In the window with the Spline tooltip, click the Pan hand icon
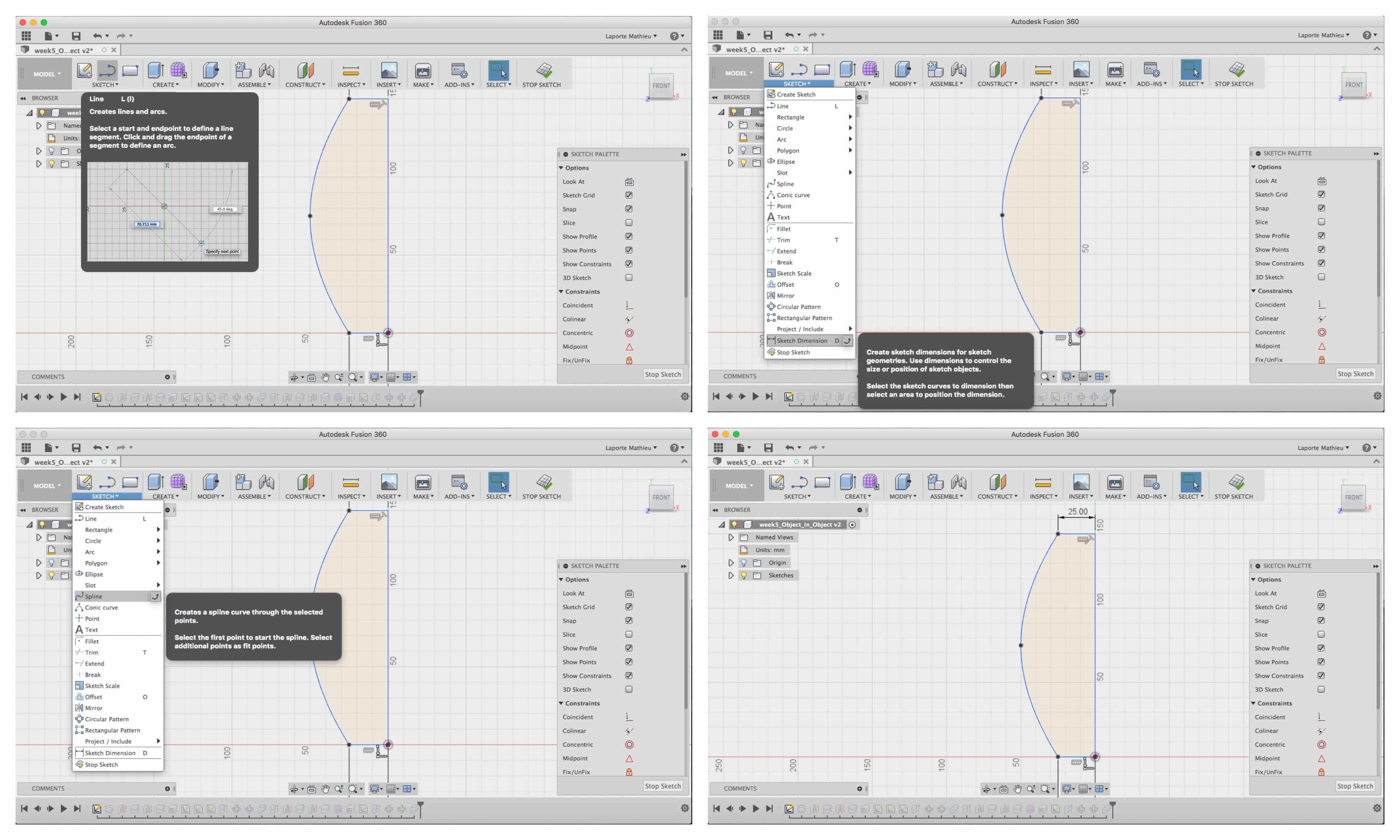1400x840 pixels. click(x=325, y=789)
